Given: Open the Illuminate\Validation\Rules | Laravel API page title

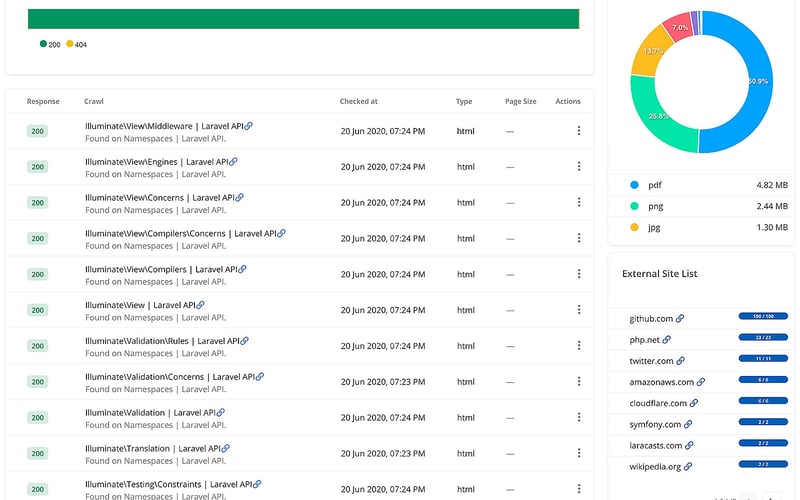Looking at the screenshot, I should coord(162,340).
